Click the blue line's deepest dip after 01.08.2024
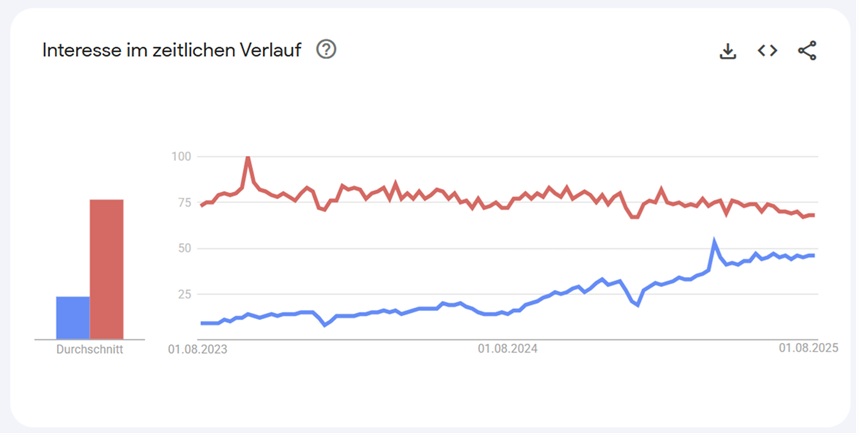Image resolution: width=860 pixels, height=437 pixels. pos(637,304)
